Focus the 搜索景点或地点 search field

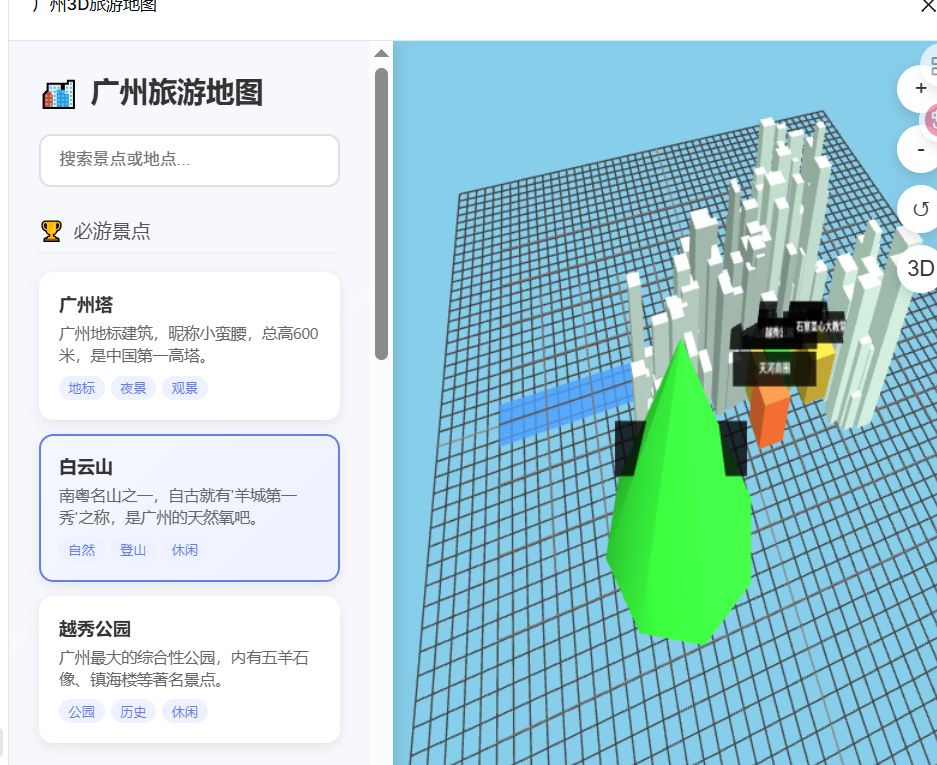189,160
